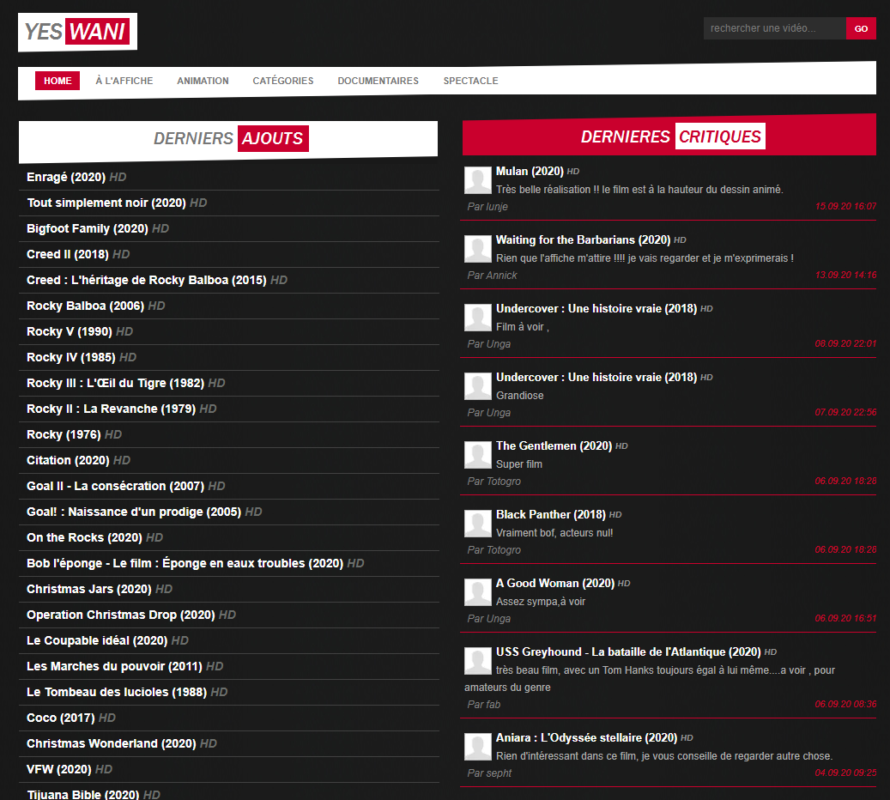Click the avatar next to The Gentlemen review

(477, 455)
